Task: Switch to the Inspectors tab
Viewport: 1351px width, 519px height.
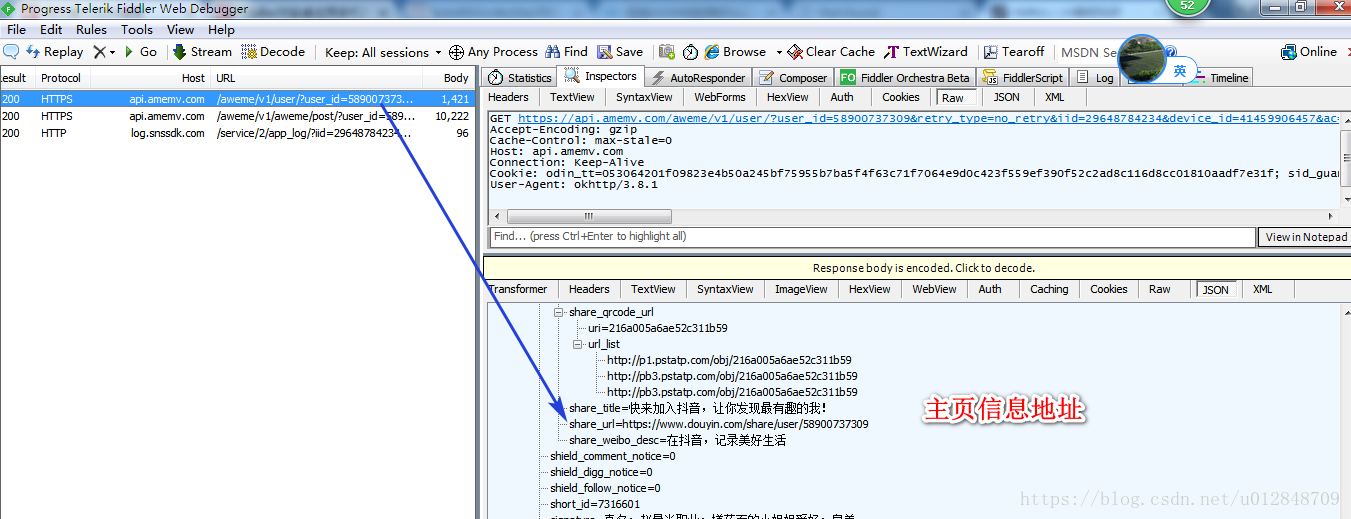Action: (600, 76)
